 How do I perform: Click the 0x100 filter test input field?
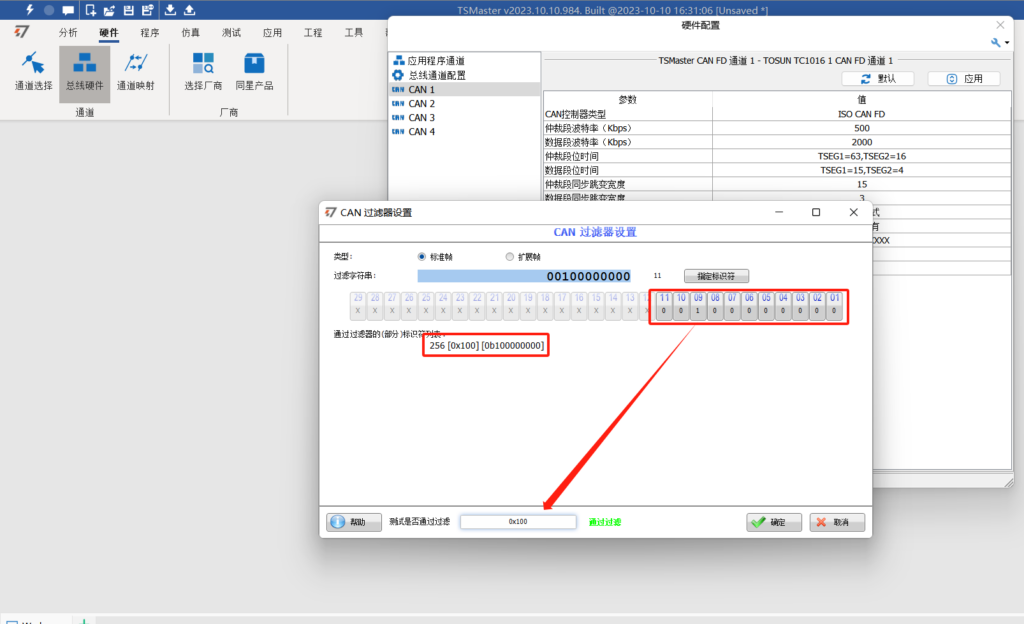tap(518, 521)
